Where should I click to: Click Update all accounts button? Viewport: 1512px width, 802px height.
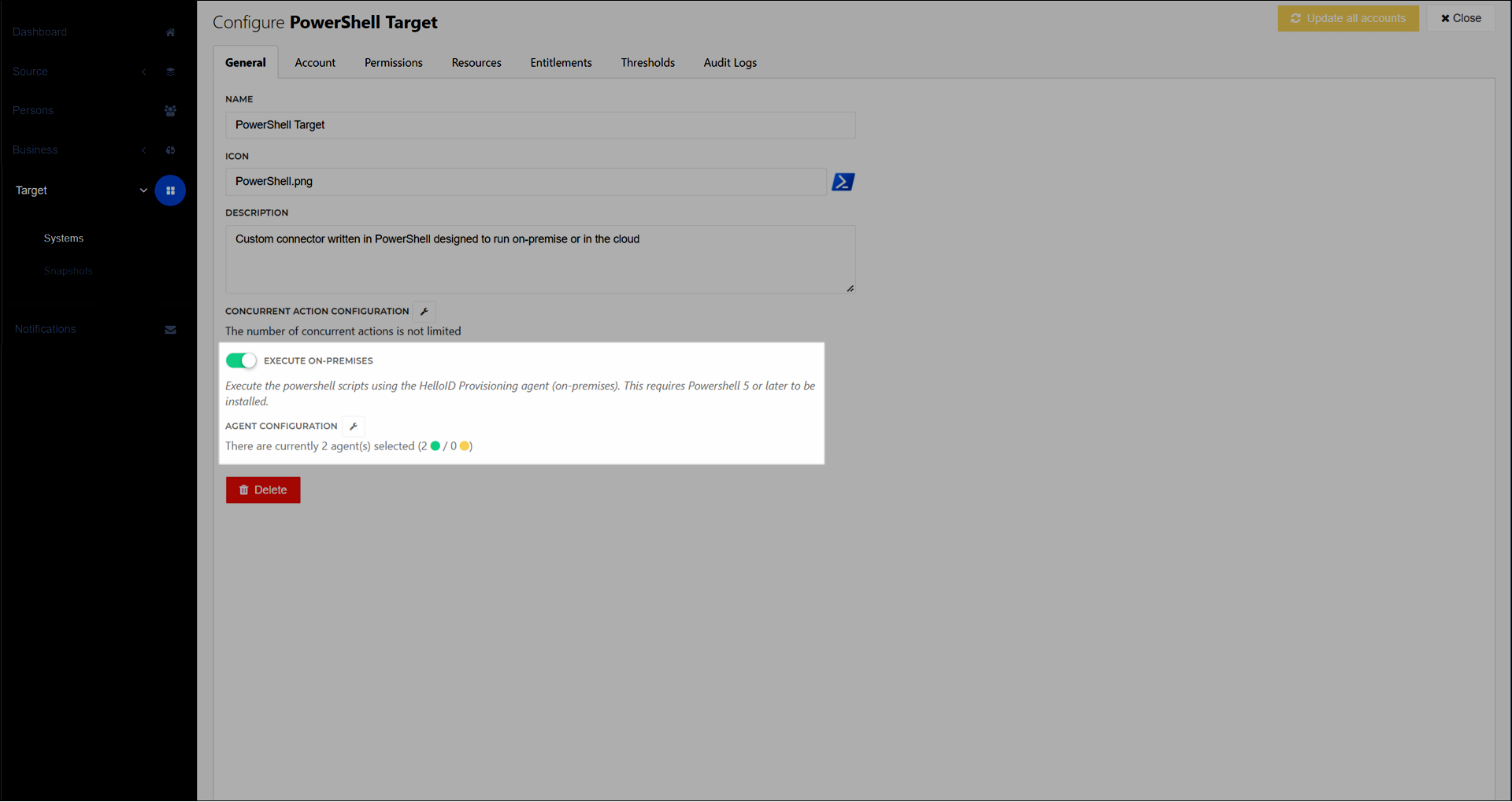(x=1348, y=18)
